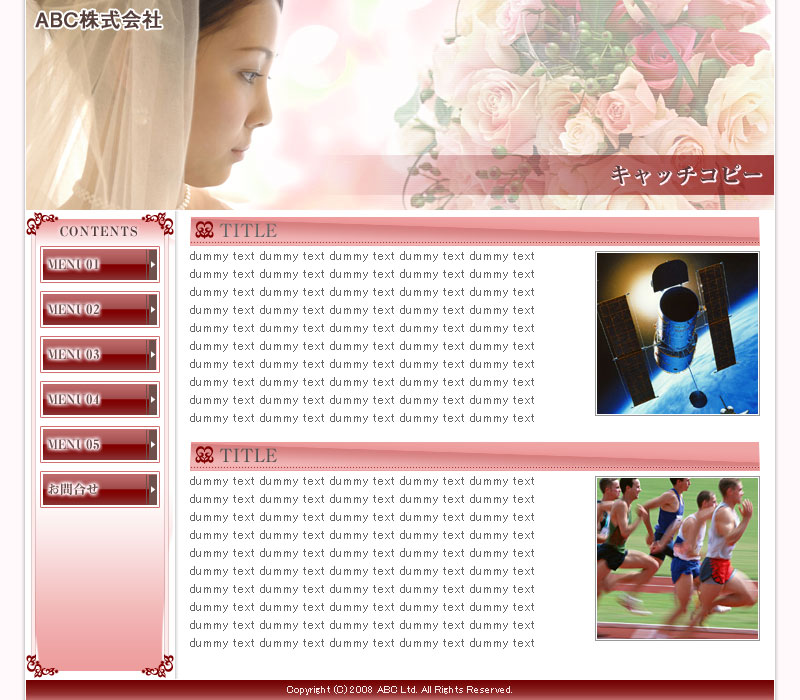Click the heart ornament icon of first TITLE
This screenshot has width=800, height=700.
pyautogui.click(x=204, y=230)
